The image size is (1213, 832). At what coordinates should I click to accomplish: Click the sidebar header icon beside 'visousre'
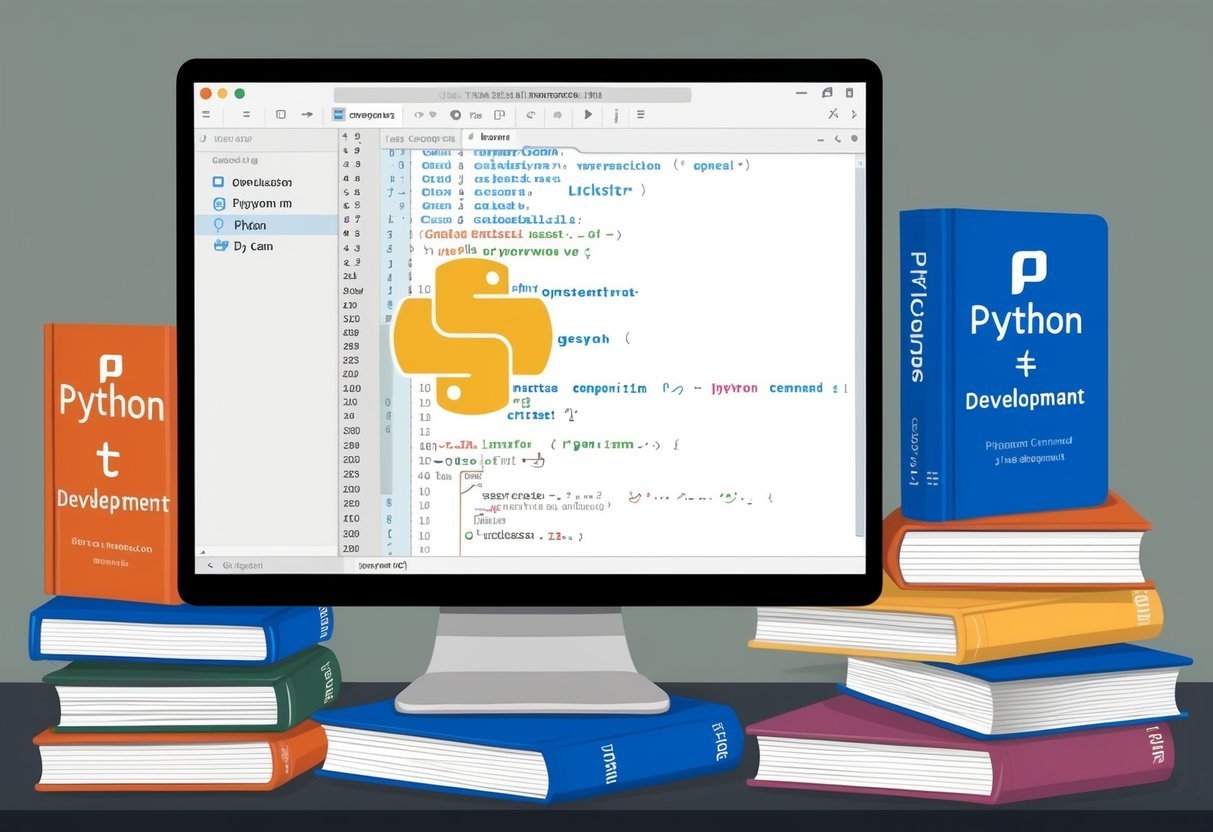coord(202,139)
